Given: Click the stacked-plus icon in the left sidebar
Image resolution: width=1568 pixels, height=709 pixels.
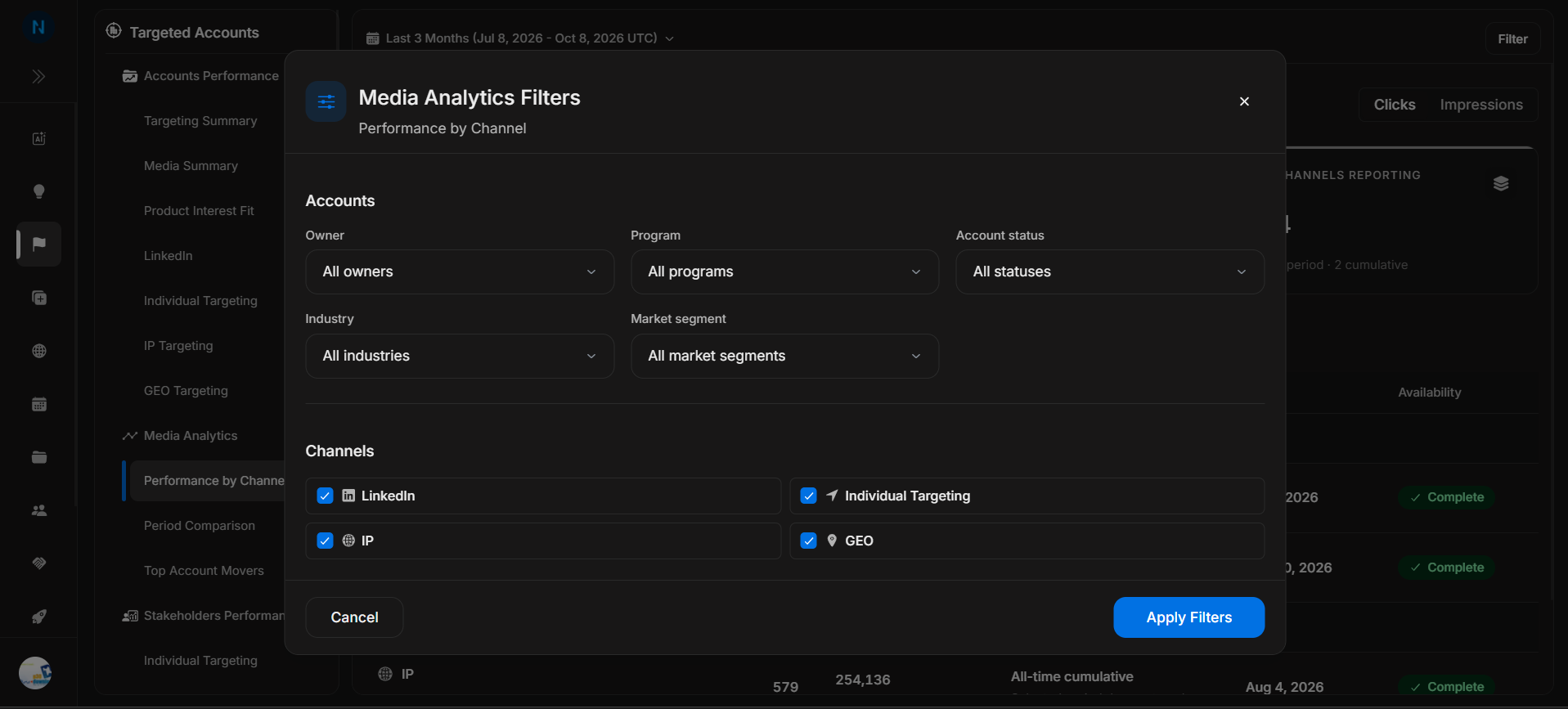Looking at the screenshot, I should 38,298.
